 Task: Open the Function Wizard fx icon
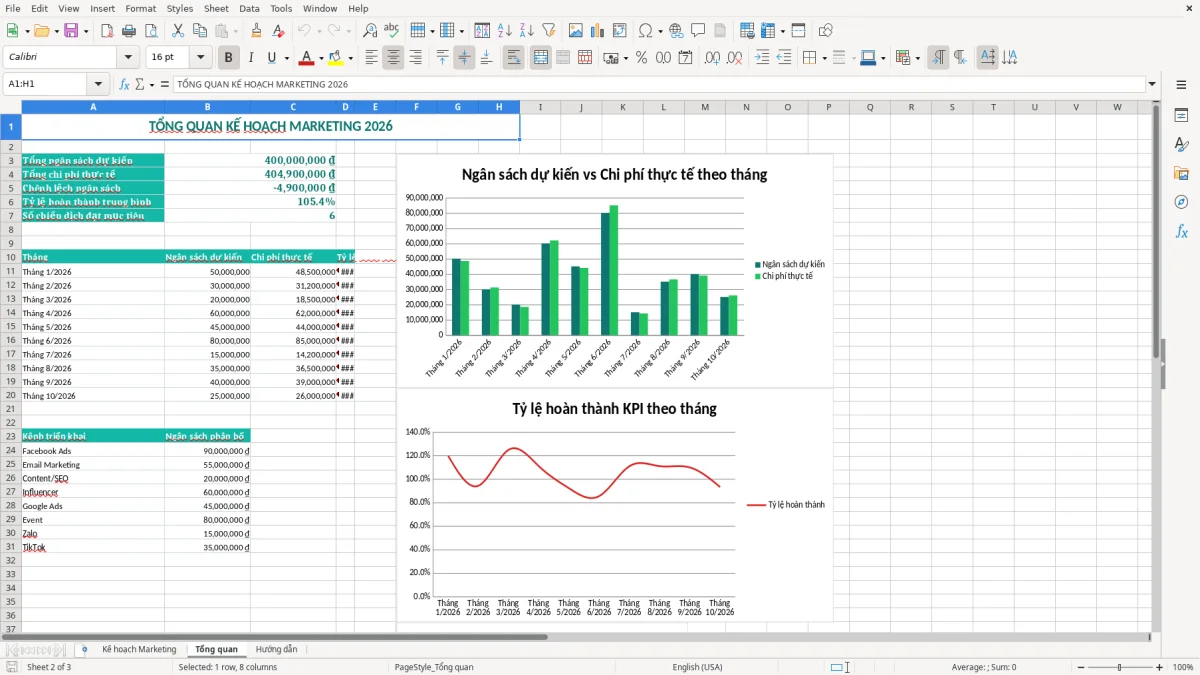(124, 85)
